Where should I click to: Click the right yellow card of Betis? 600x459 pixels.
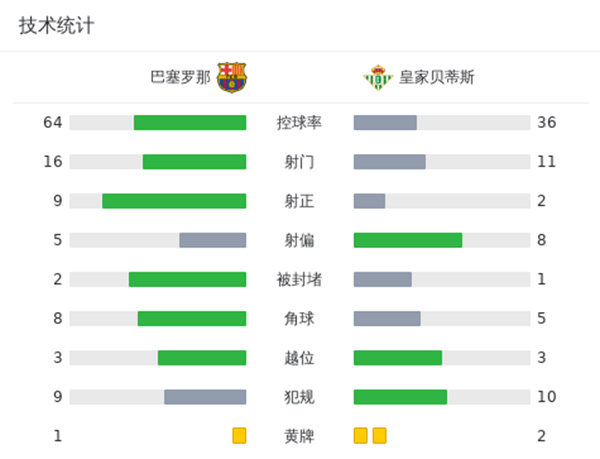click(x=379, y=436)
